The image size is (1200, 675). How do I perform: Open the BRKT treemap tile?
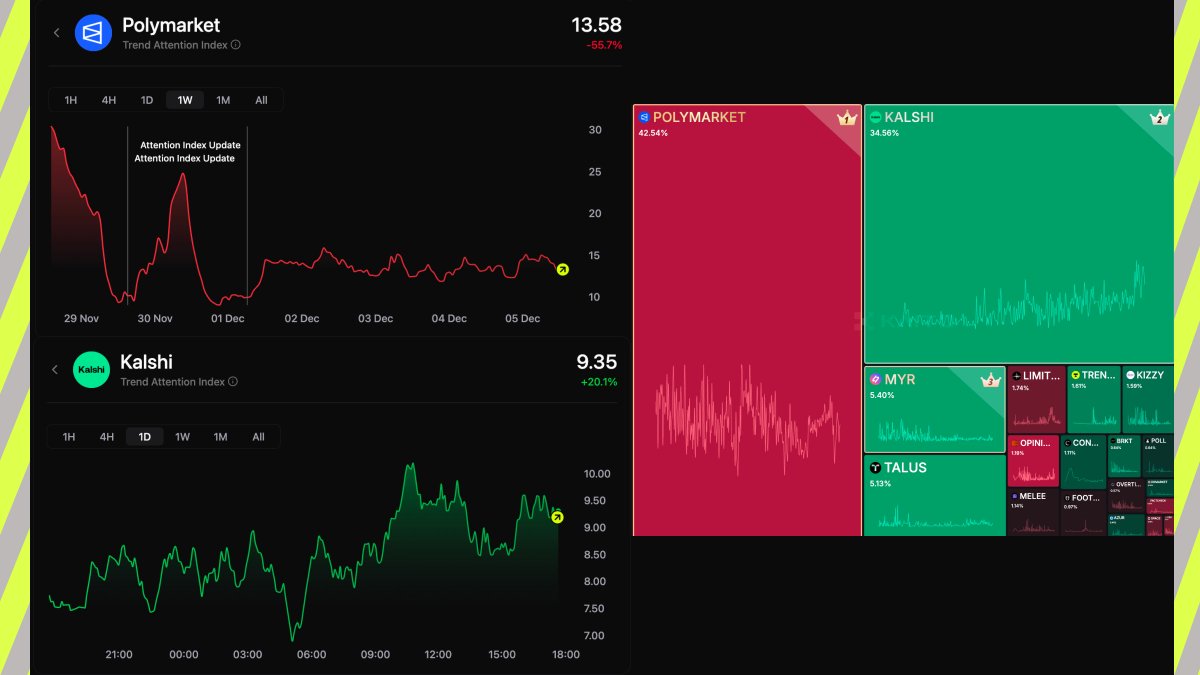(1125, 455)
